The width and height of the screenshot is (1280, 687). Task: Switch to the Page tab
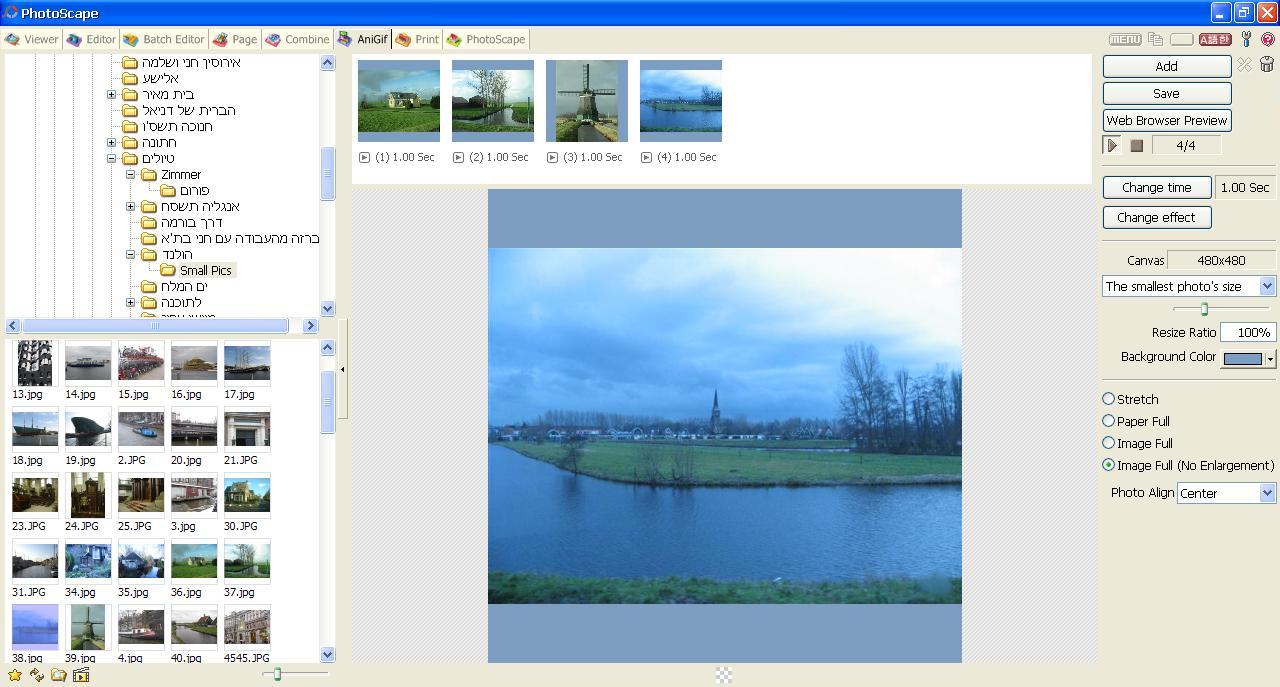[235, 39]
